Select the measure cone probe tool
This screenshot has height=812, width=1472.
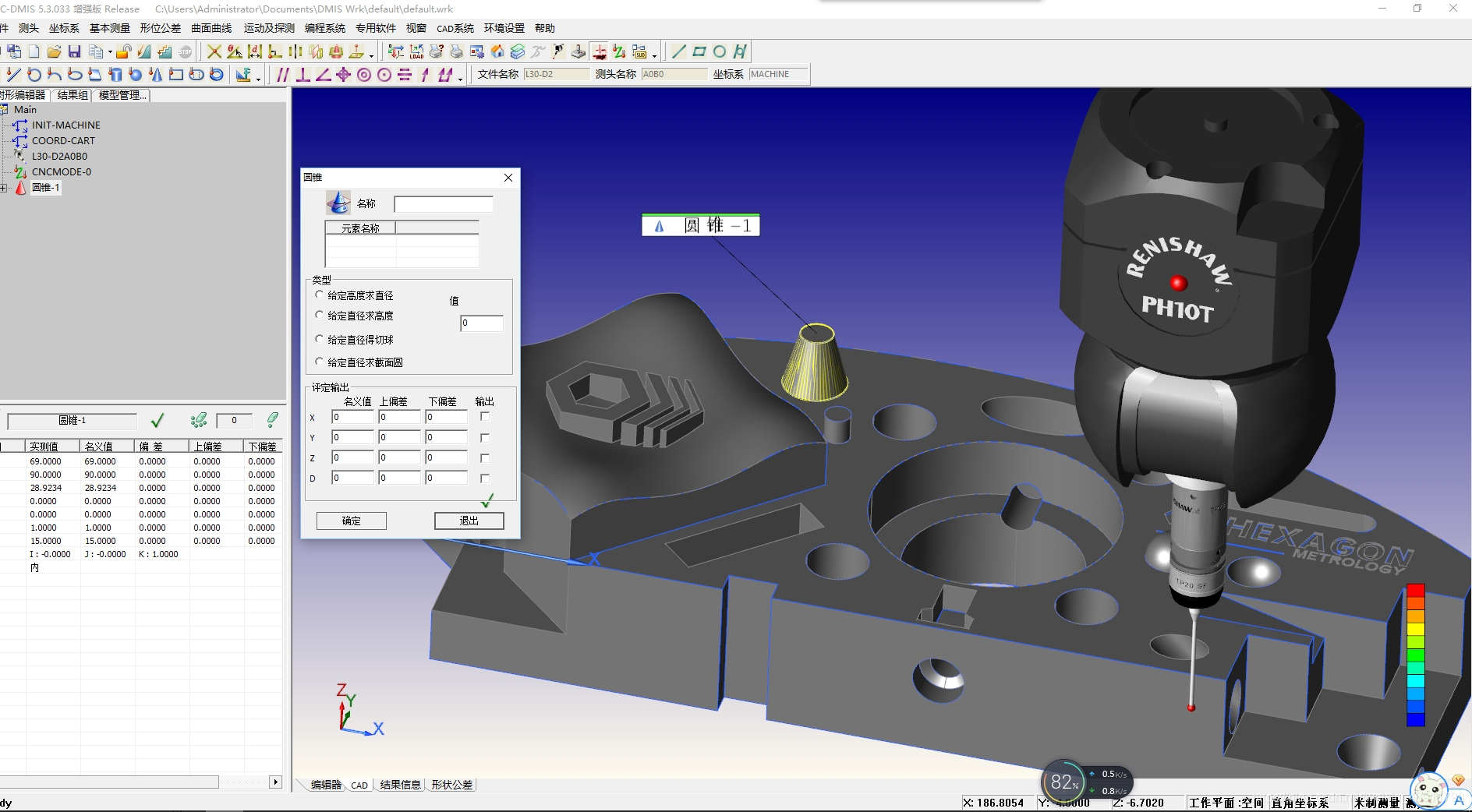(x=156, y=75)
